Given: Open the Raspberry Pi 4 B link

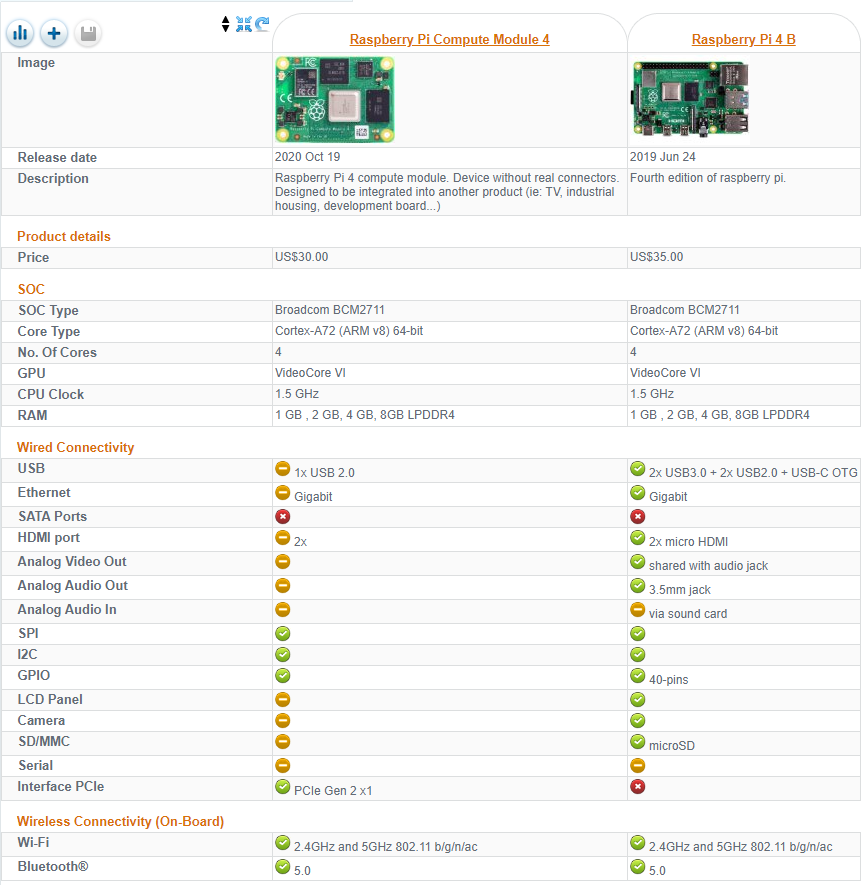Looking at the screenshot, I should 743,40.
